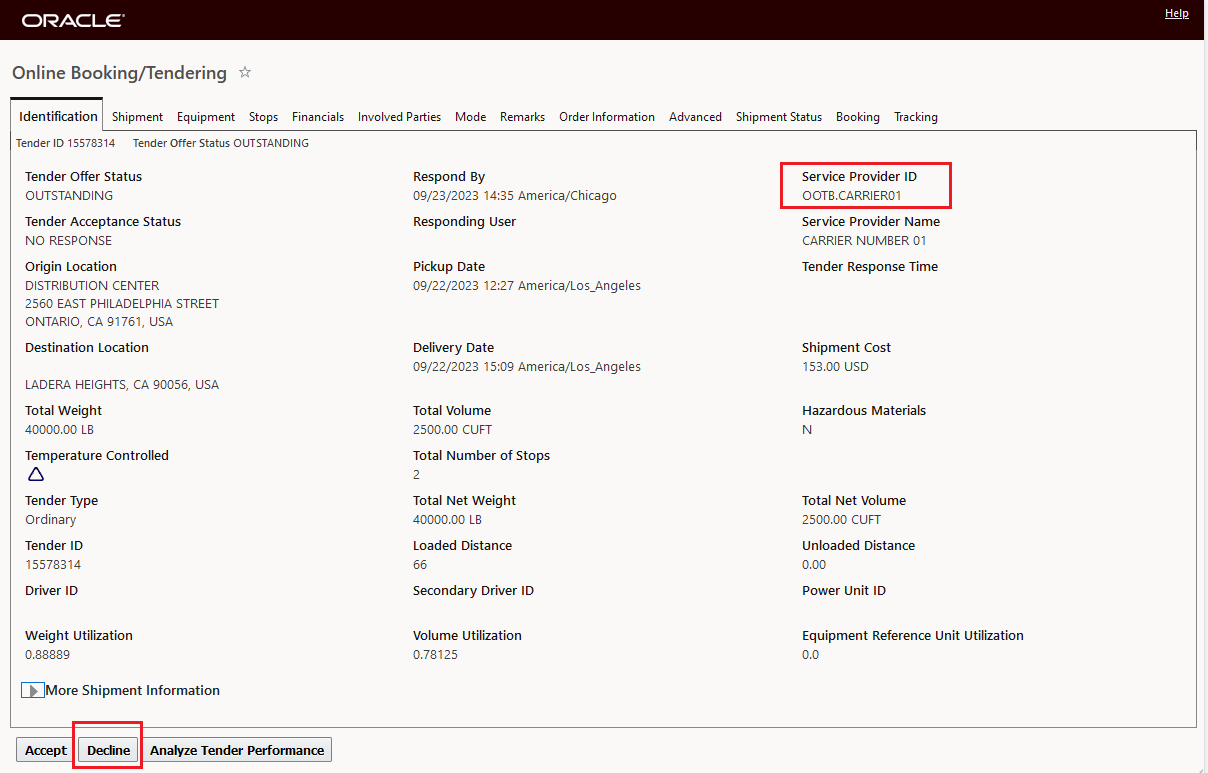
Task: Go to the Stops tab
Action: (263, 117)
